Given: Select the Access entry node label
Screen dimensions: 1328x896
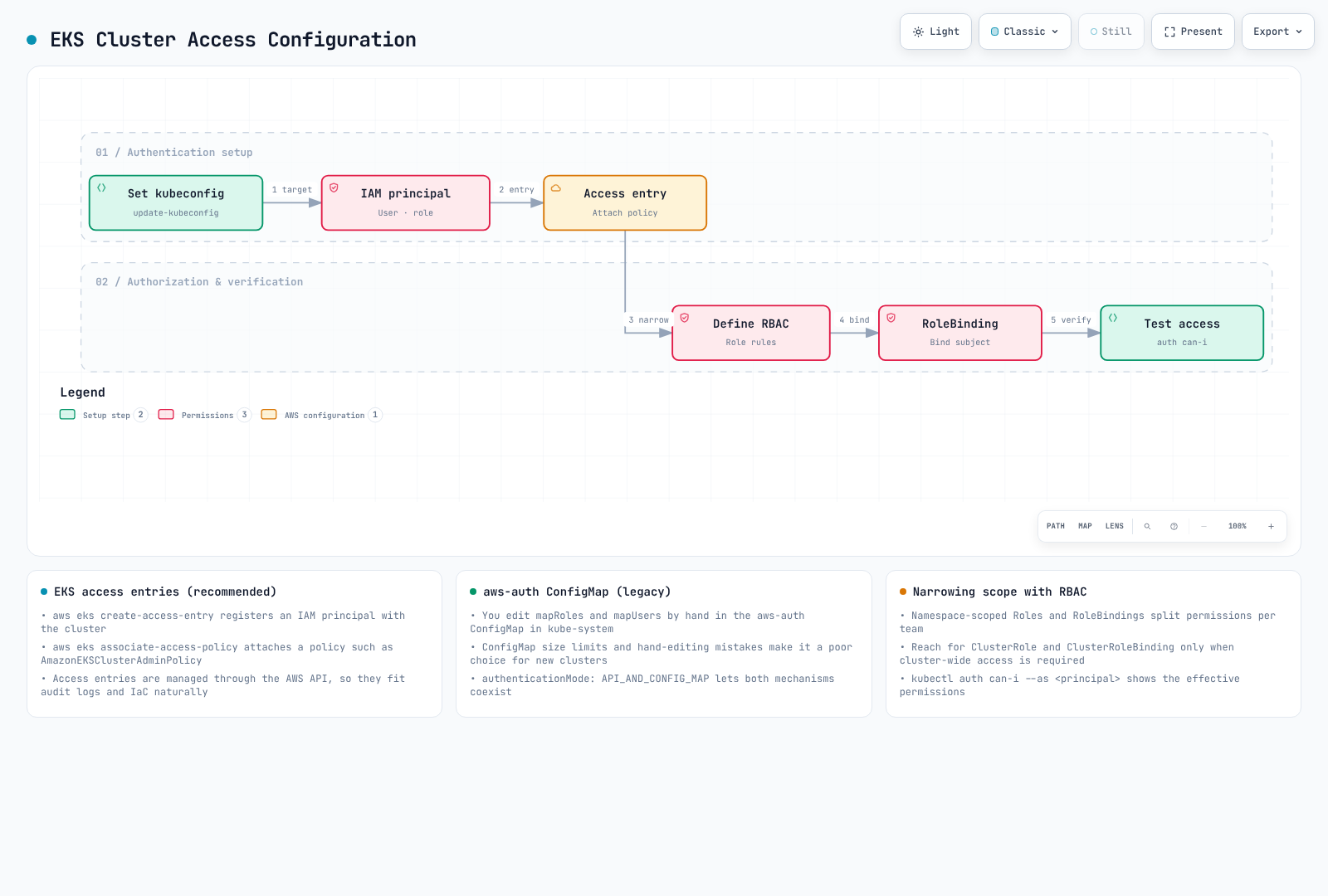Looking at the screenshot, I should click(625, 193).
